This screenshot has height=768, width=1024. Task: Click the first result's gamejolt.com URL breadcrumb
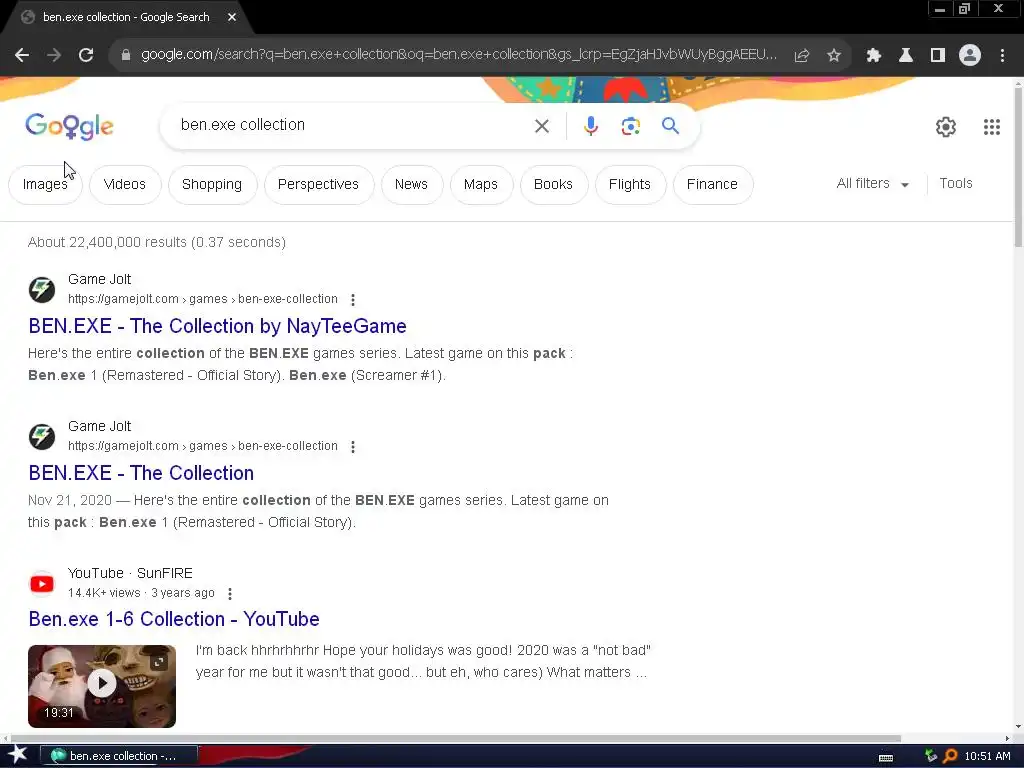[x=203, y=299]
